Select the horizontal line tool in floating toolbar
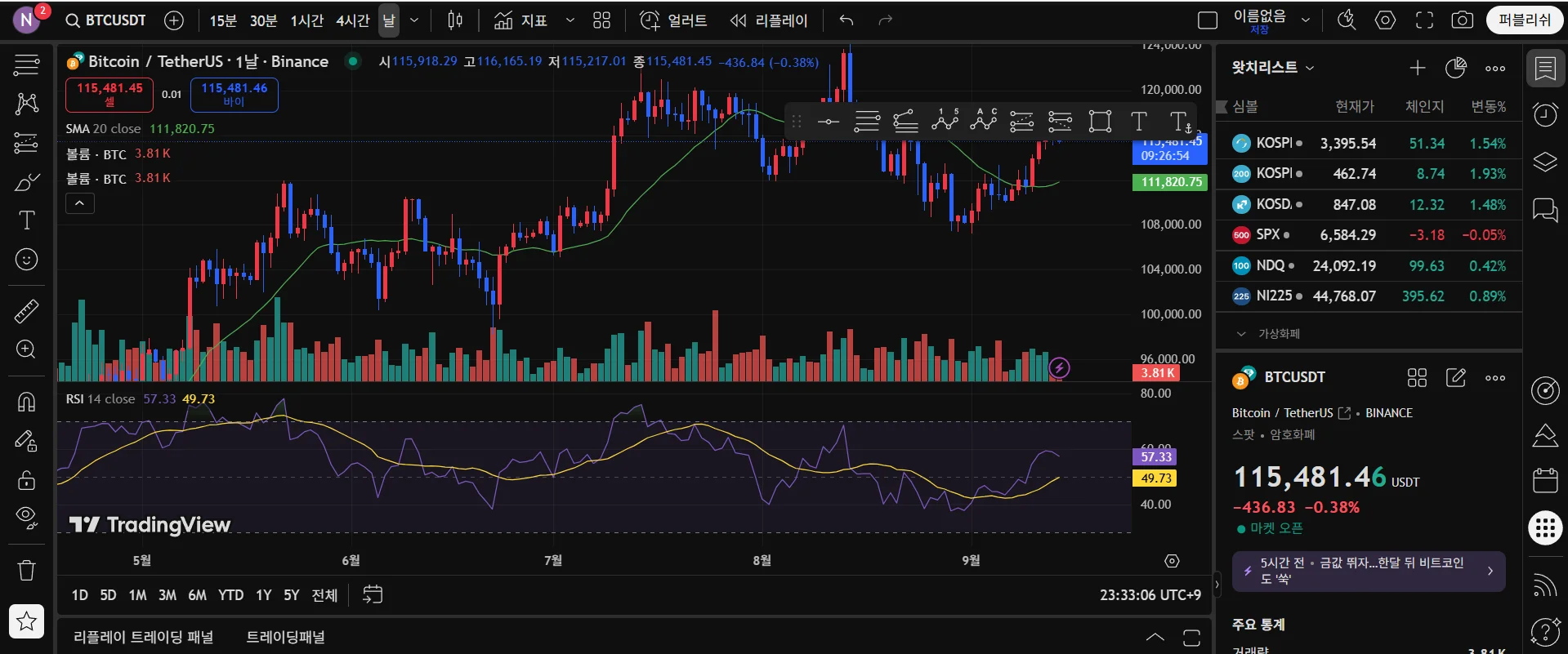This screenshot has width=1568, height=654. [x=829, y=122]
